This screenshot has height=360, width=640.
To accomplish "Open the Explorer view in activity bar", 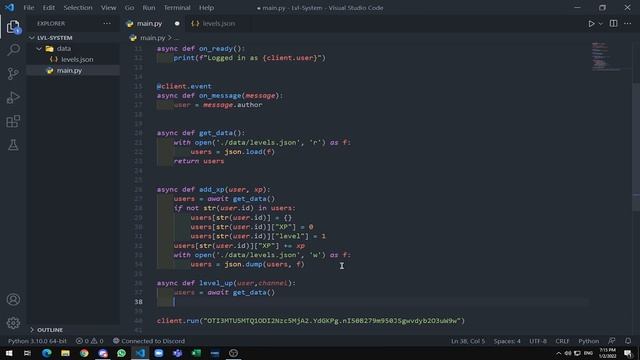I will tap(13, 27).
